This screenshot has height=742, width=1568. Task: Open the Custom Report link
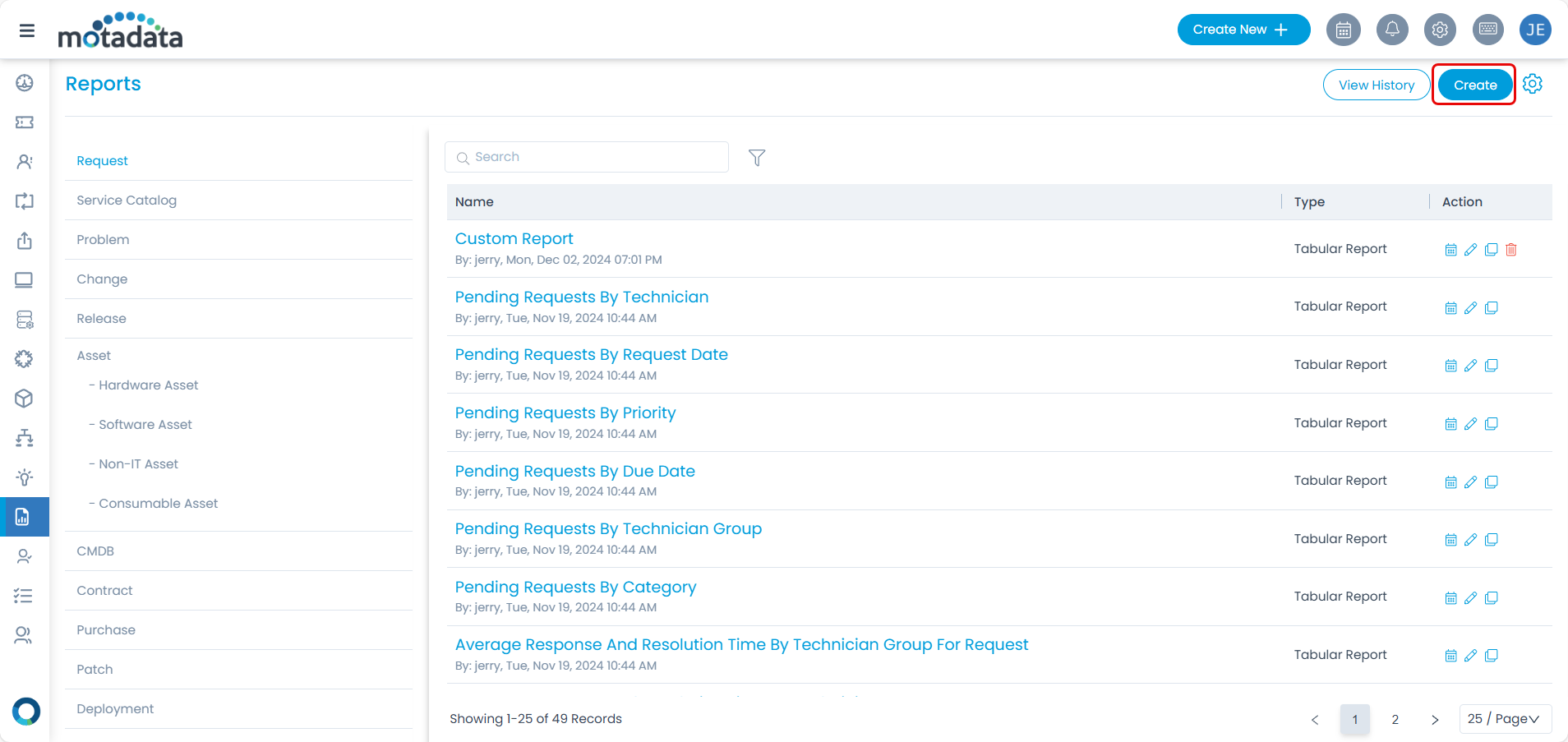(x=514, y=239)
